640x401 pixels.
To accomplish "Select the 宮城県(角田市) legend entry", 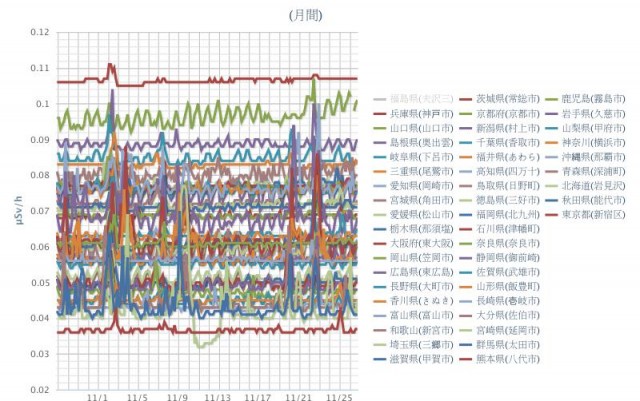I will pos(413,200).
